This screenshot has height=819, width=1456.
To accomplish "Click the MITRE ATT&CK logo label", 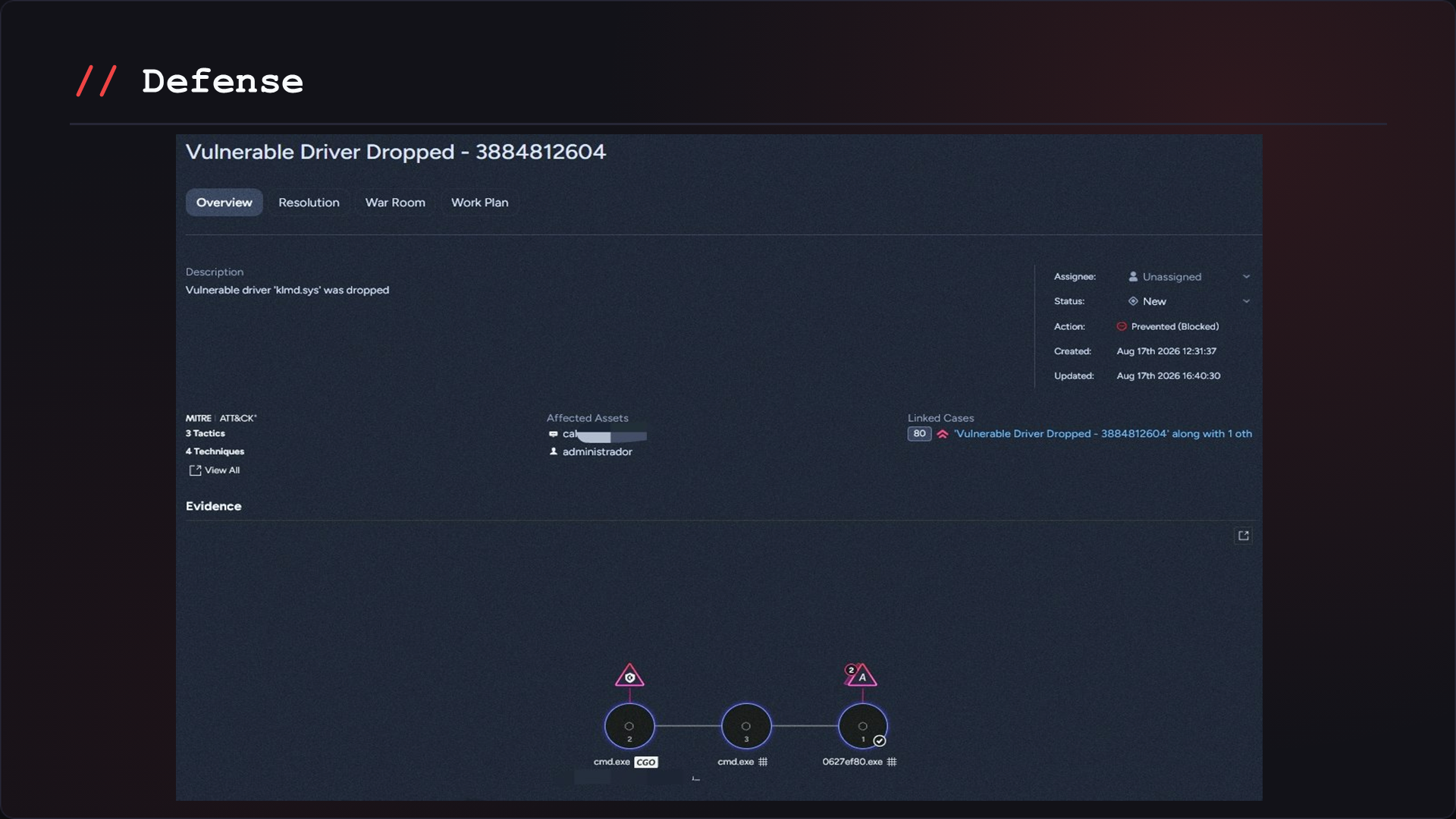I will [x=221, y=418].
